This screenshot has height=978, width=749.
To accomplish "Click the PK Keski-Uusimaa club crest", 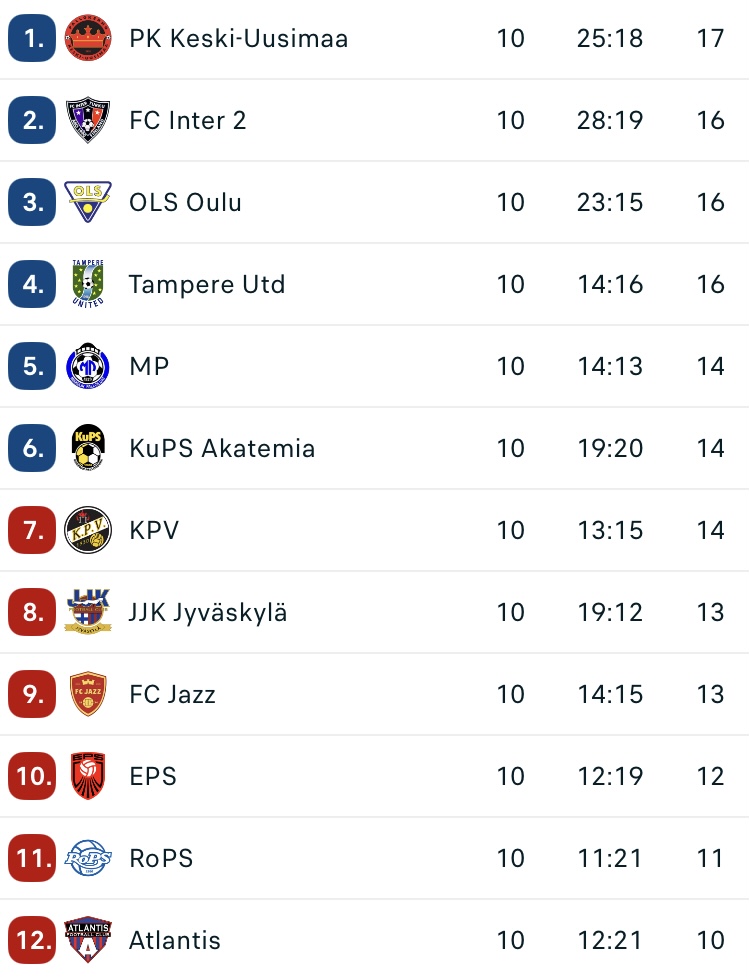I will 88,38.
